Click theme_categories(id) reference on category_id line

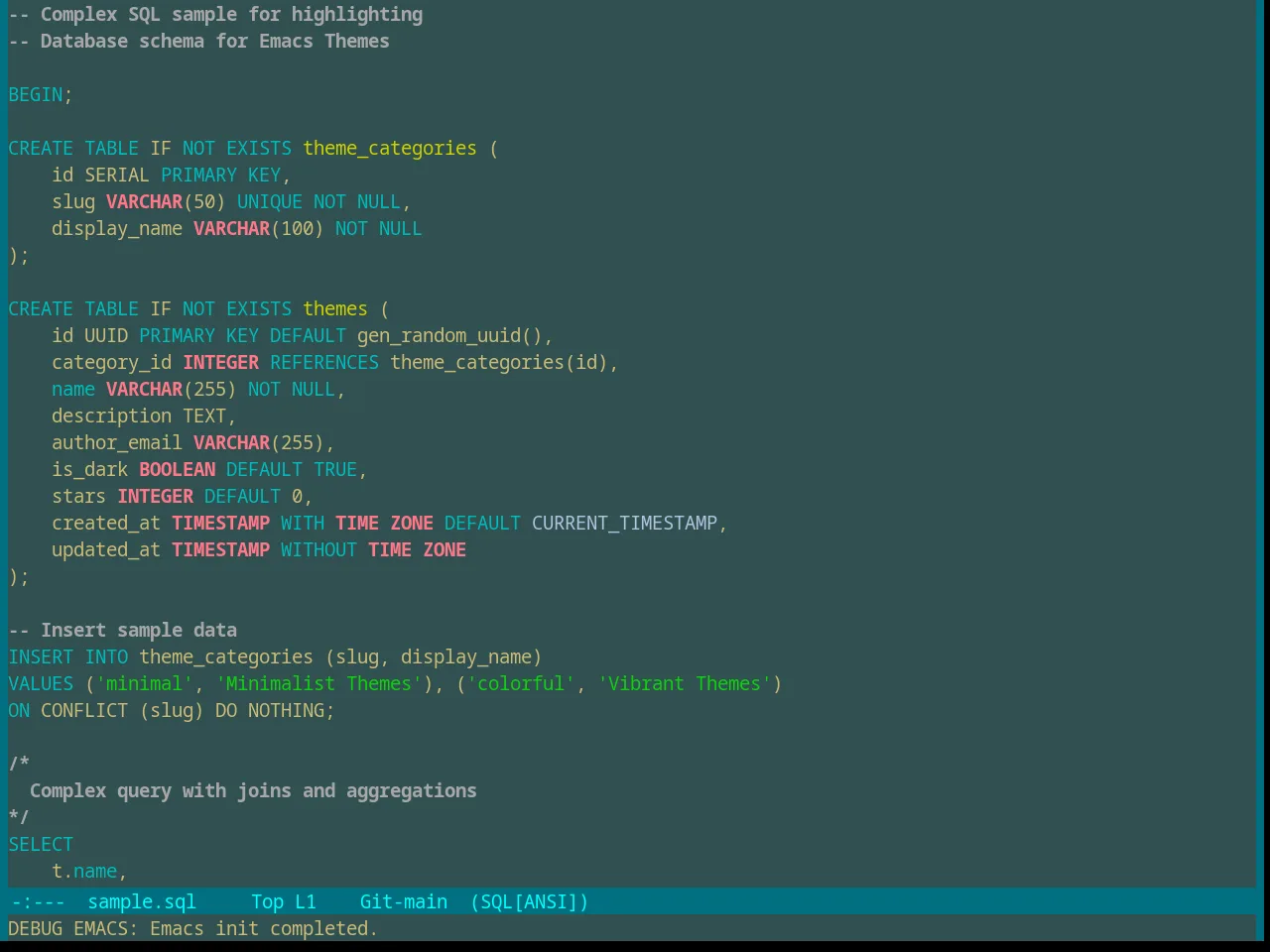click(x=499, y=362)
